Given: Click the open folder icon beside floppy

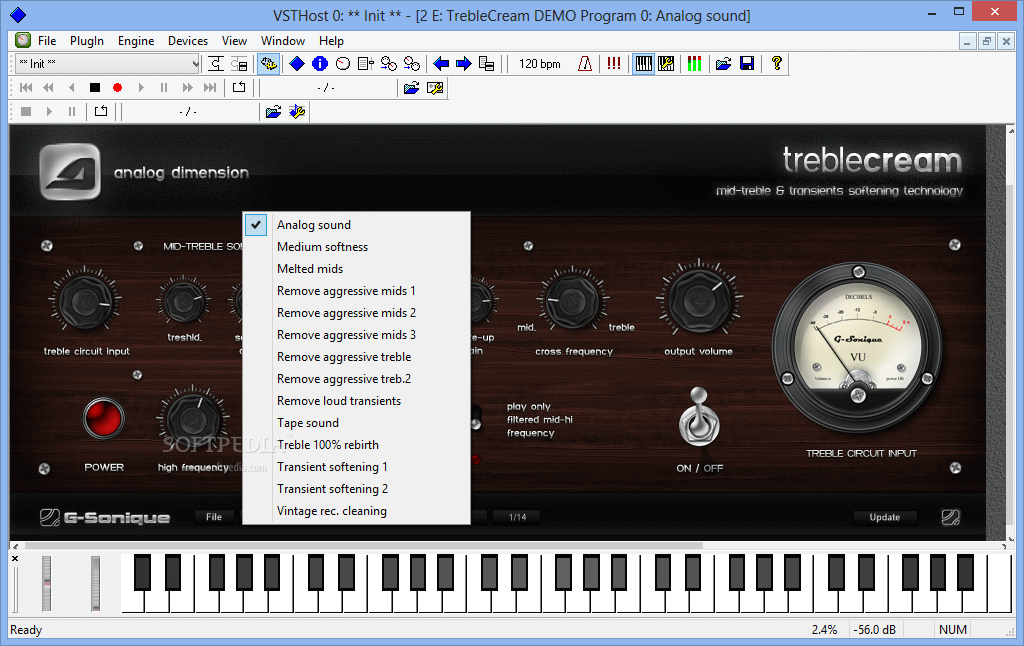Looking at the screenshot, I should pos(724,63).
